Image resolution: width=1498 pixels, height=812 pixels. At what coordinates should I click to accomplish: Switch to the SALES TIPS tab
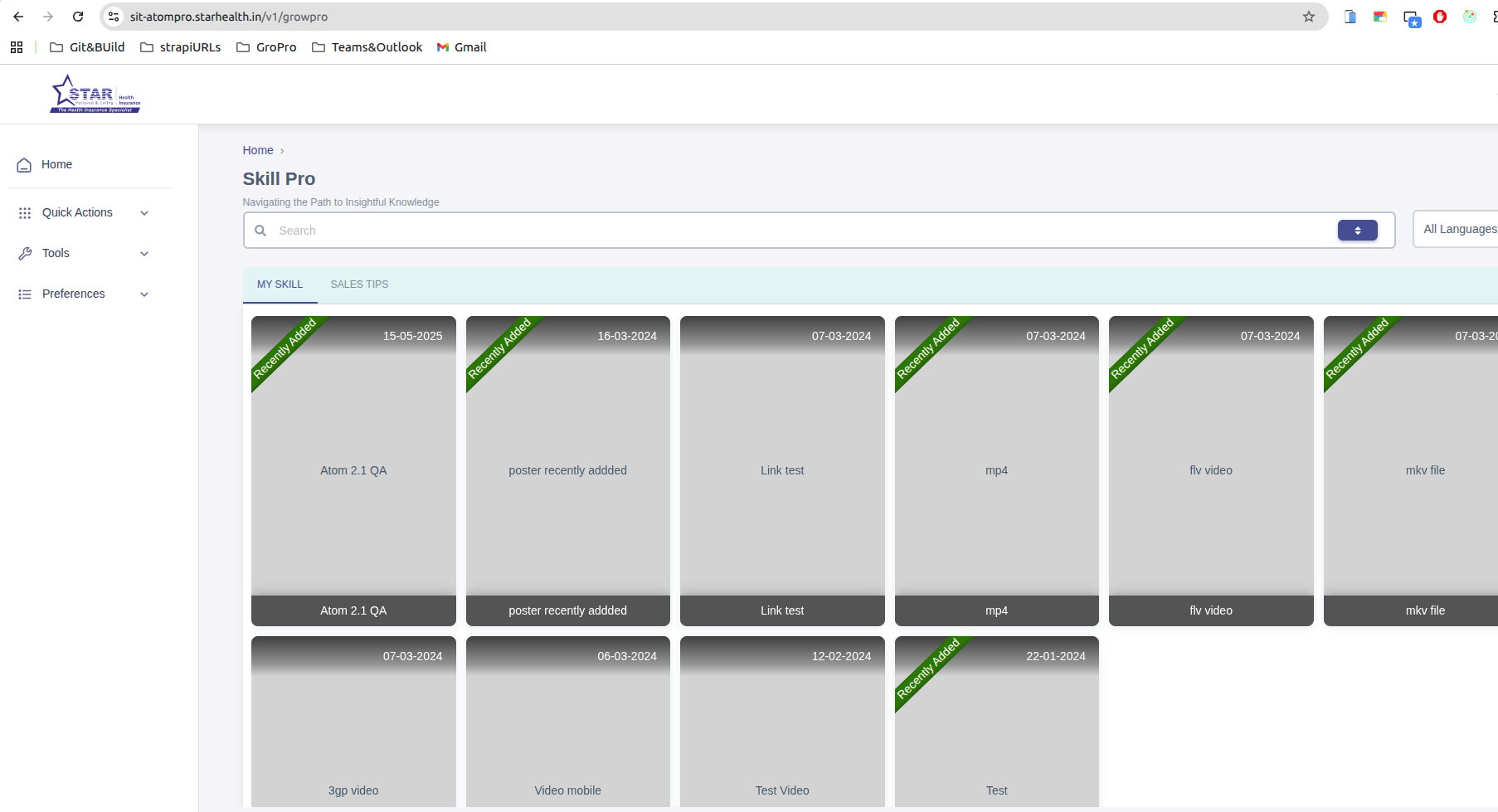[359, 284]
